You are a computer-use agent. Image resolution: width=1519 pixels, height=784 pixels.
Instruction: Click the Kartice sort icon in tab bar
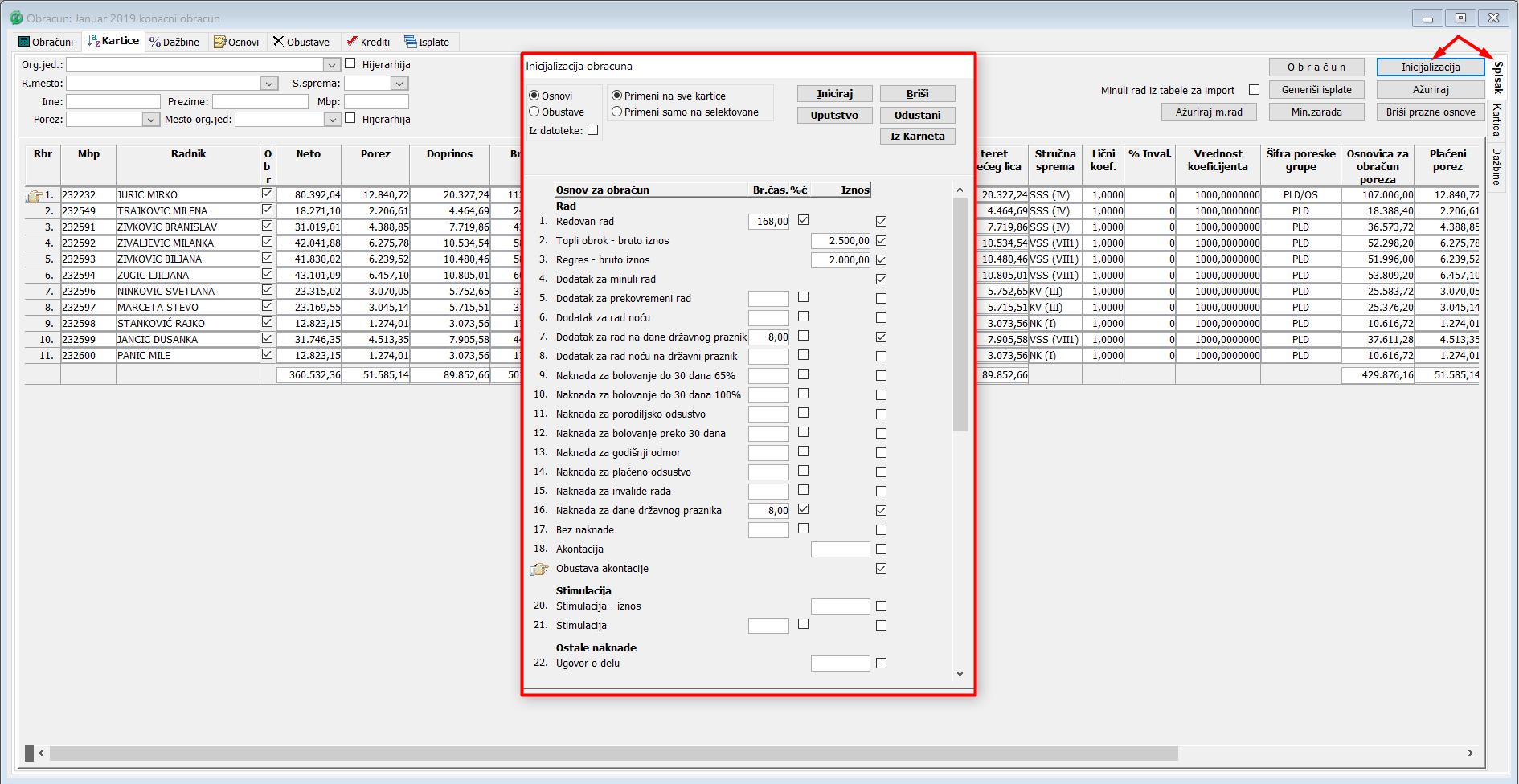(94, 41)
